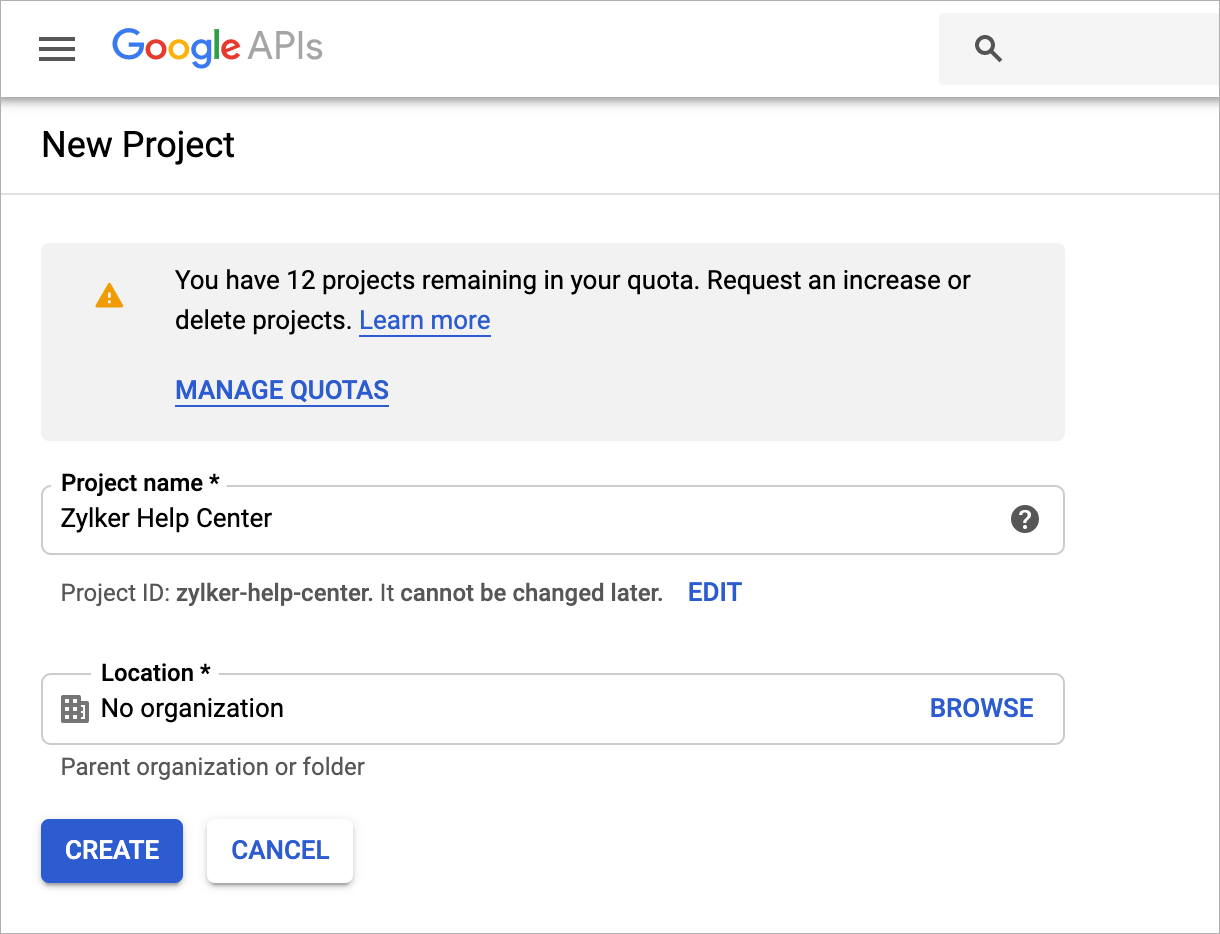Screen dimensions: 1220x934
Task: Edit the project ID via EDIT
Action: 714,592
